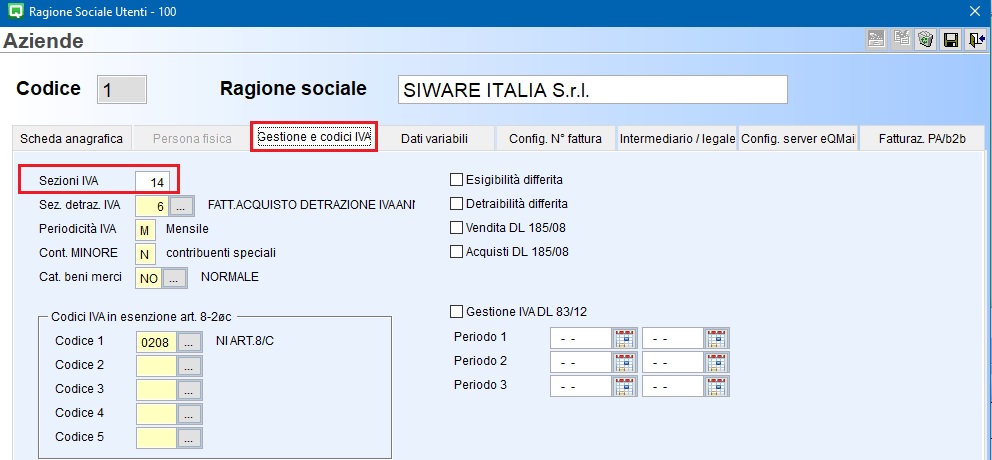Open the lookup button beside Sez. detraz. IVA
The height and width of the screenshot is (460, 992).
click(x=181, y=206)
